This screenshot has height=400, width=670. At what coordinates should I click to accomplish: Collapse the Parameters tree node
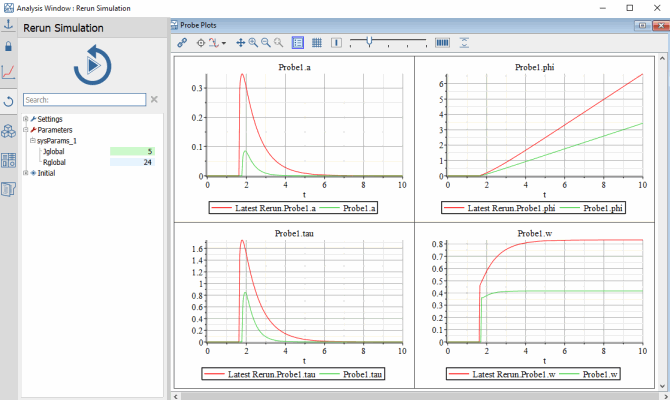(26, 130)
